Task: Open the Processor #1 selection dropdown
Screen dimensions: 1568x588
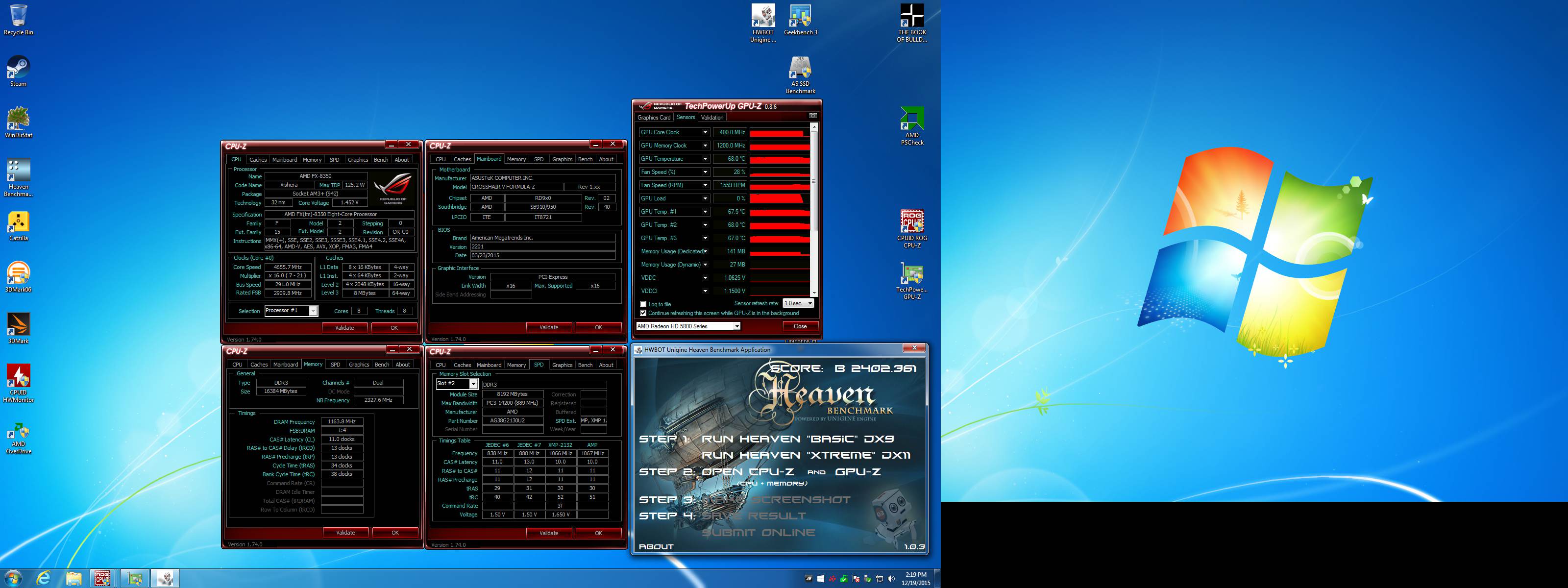Action: (291, 311)
